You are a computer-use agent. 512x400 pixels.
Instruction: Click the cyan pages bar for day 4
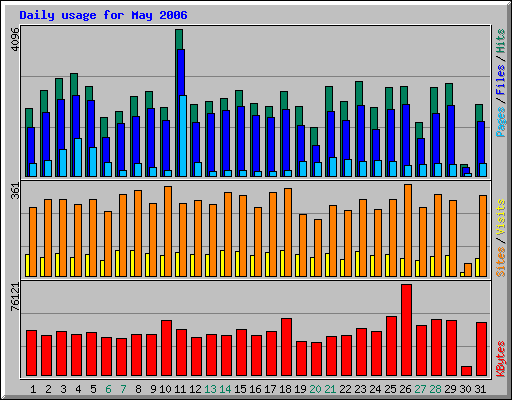(78, 157)
